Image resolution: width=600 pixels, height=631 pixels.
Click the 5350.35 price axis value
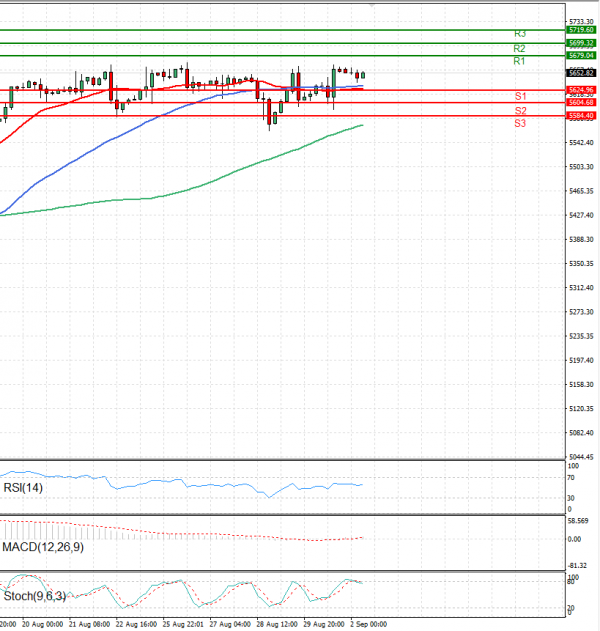581,264
